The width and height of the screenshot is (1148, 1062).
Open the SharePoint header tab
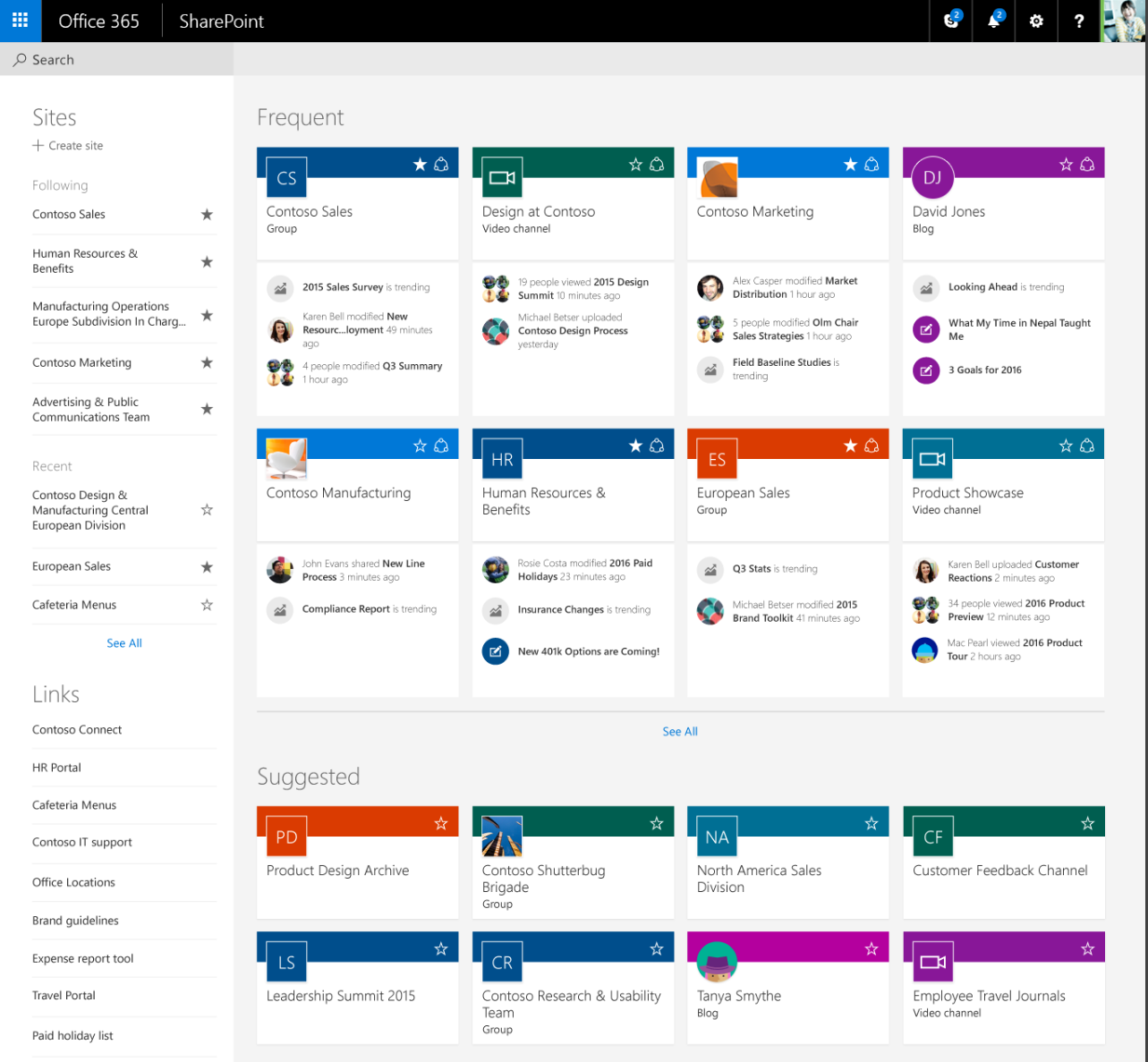point(221,21)
